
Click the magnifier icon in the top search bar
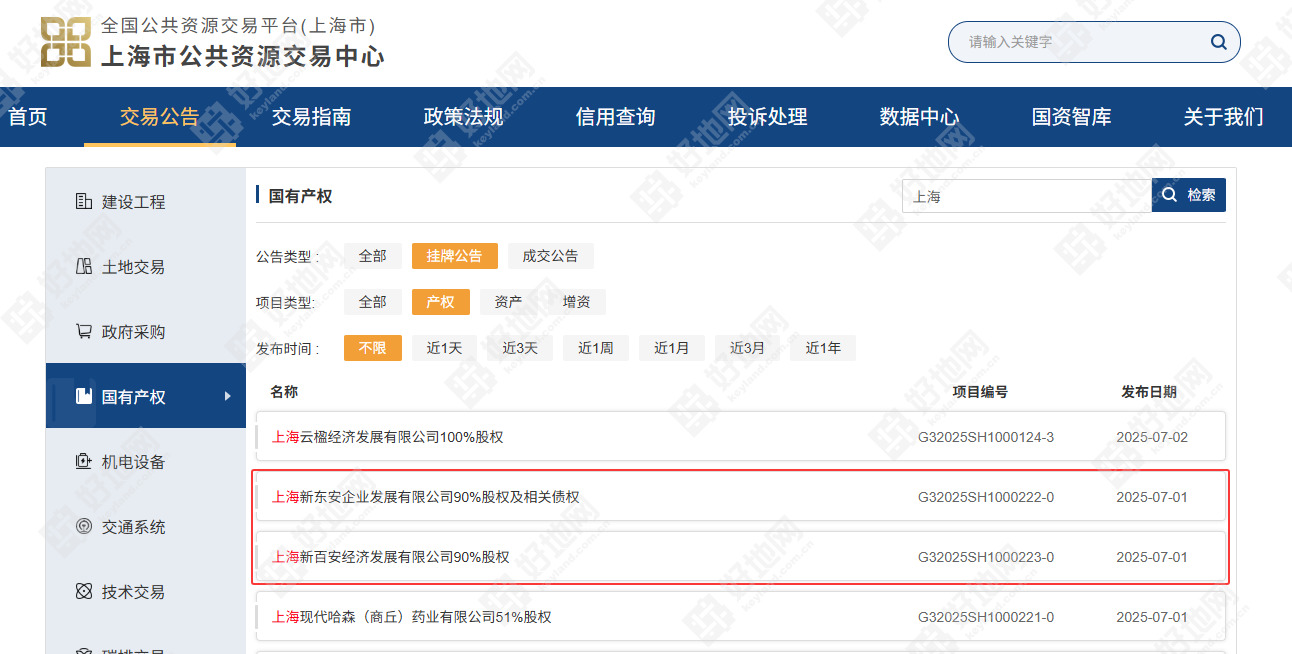(1218, 42)
